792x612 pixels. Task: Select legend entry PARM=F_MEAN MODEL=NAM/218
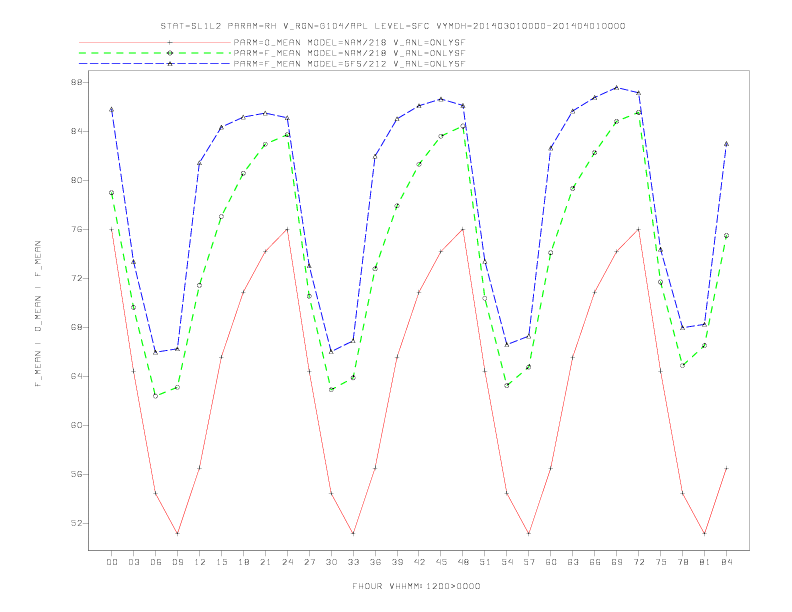(350, 53)
